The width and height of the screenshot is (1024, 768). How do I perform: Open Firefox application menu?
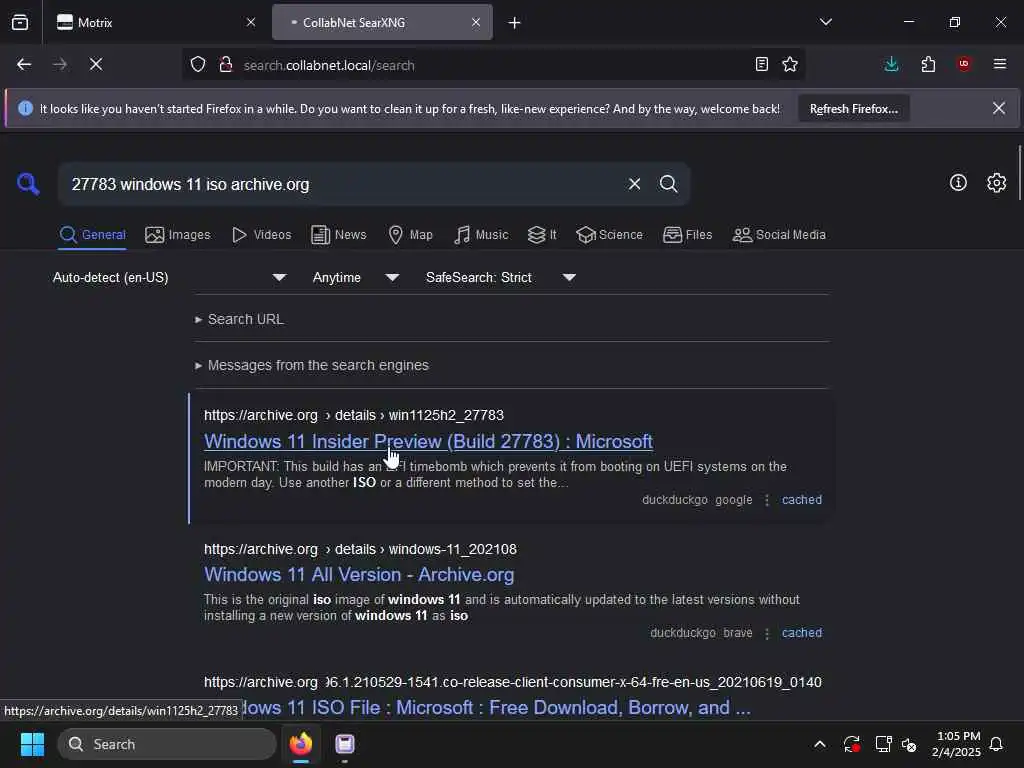[x=1000, y=64]
